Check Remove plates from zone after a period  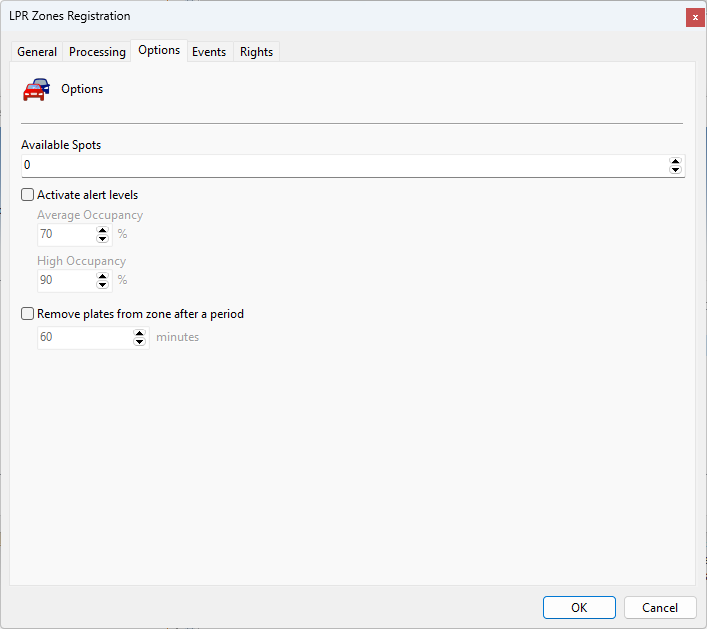(x=28, y=314)
